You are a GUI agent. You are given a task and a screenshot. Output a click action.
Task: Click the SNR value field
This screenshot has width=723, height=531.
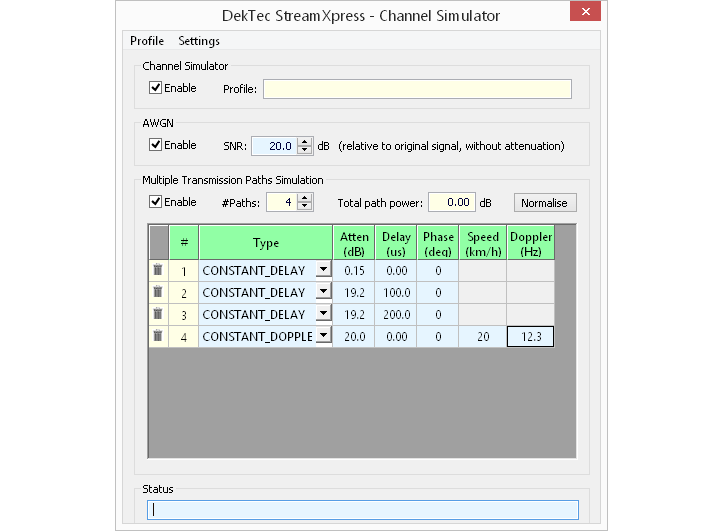point(274,146)
